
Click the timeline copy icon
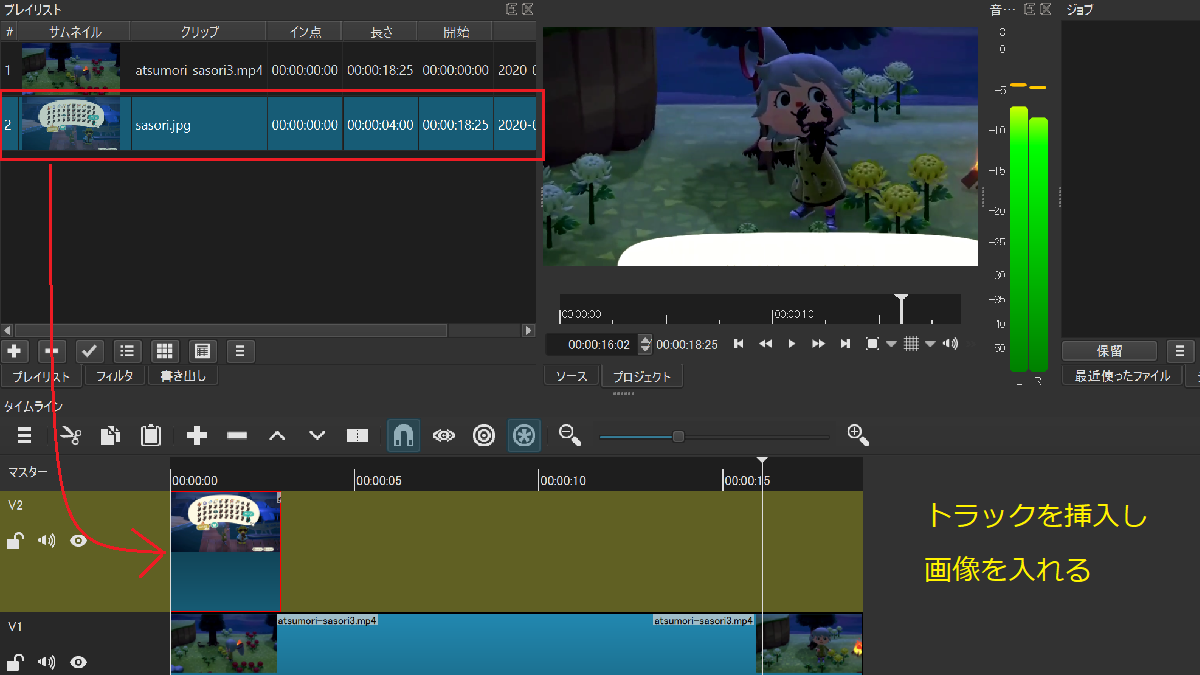pos(110,435)
